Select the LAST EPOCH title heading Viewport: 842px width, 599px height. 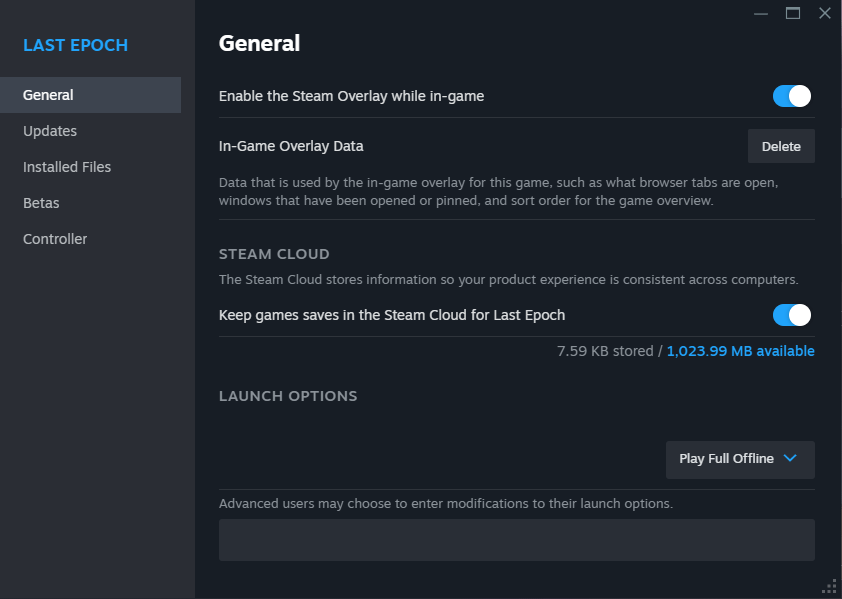pos(75,45)
